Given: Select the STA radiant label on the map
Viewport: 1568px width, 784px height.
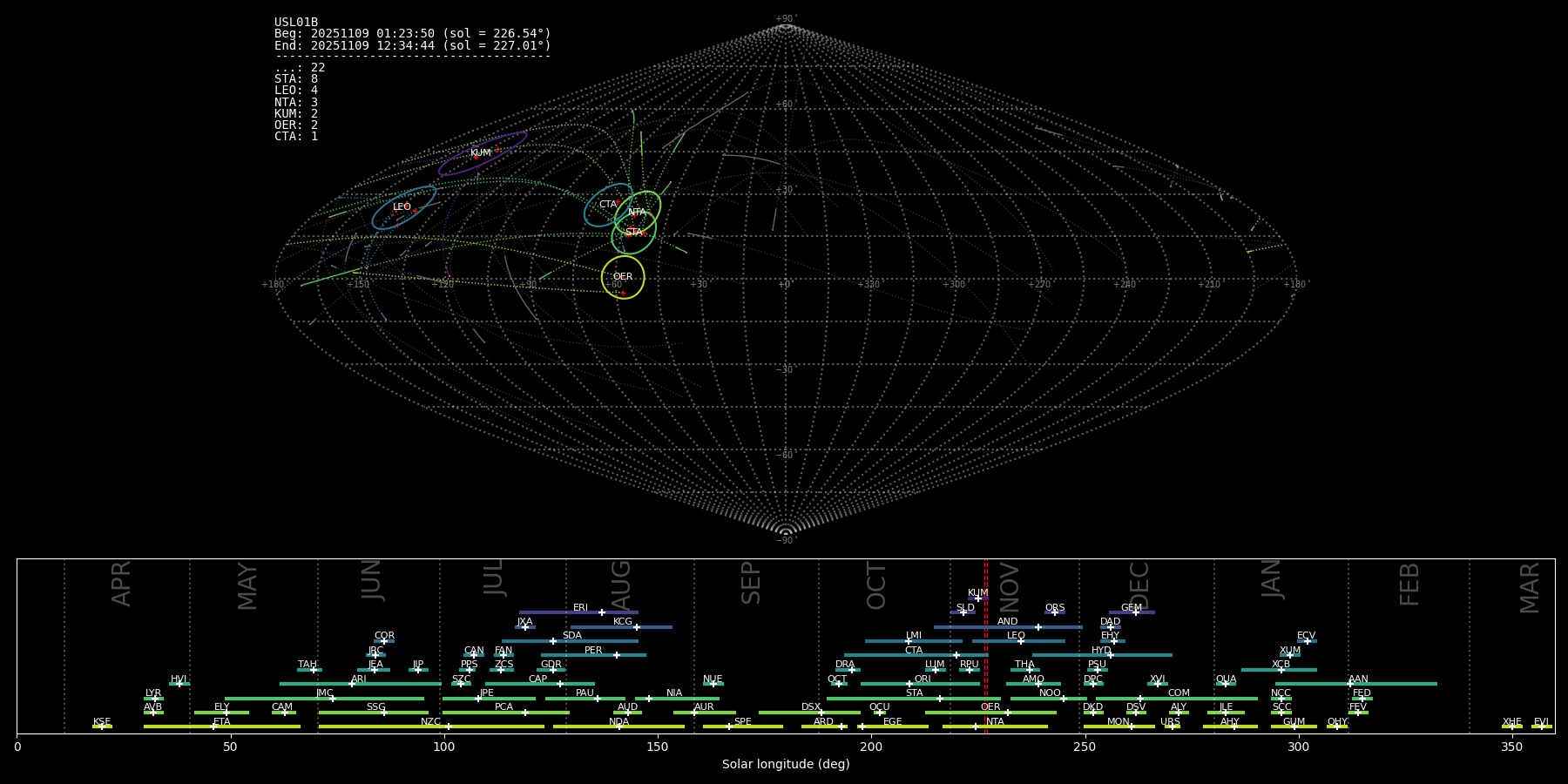Looking at the screenshot, I should (x=633, y=233).
